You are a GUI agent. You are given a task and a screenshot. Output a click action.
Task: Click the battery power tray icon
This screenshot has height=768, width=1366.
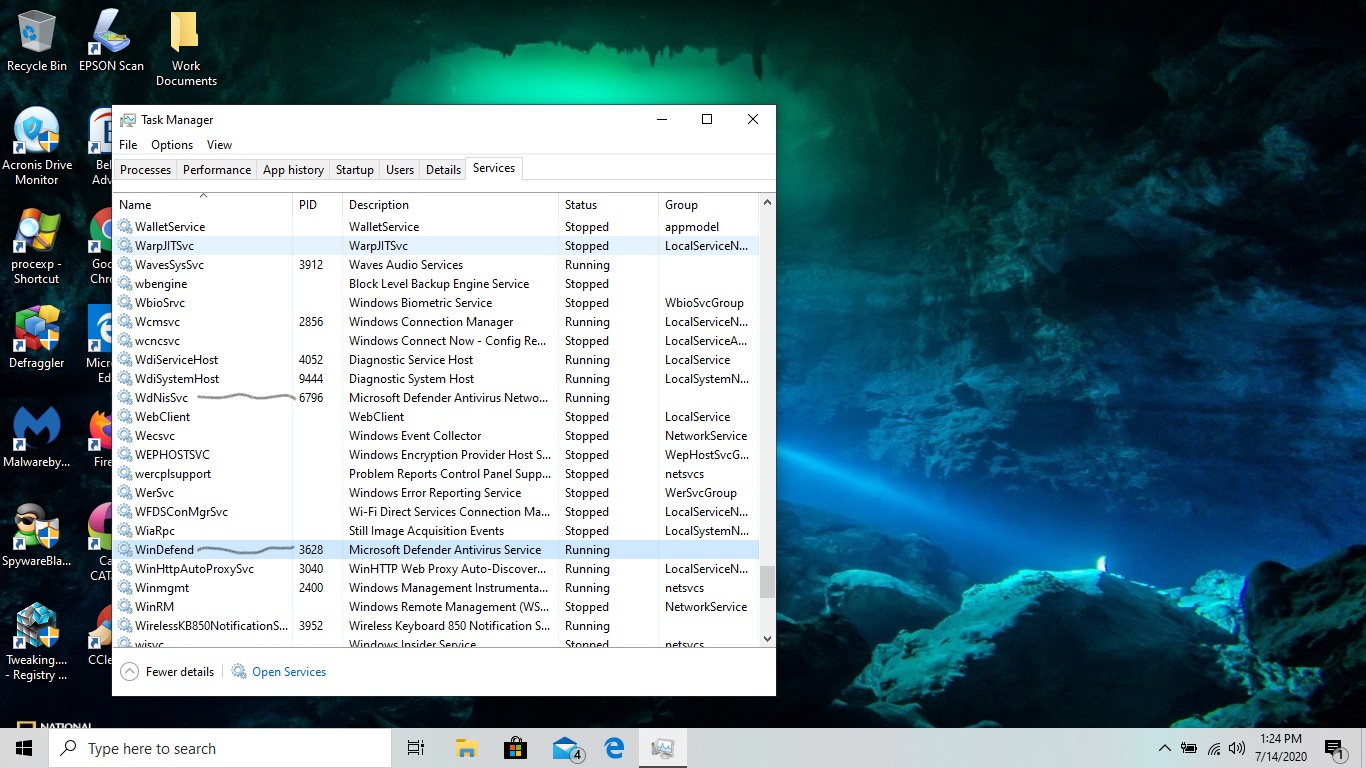pyautogui.click(x=1189, y=748)
